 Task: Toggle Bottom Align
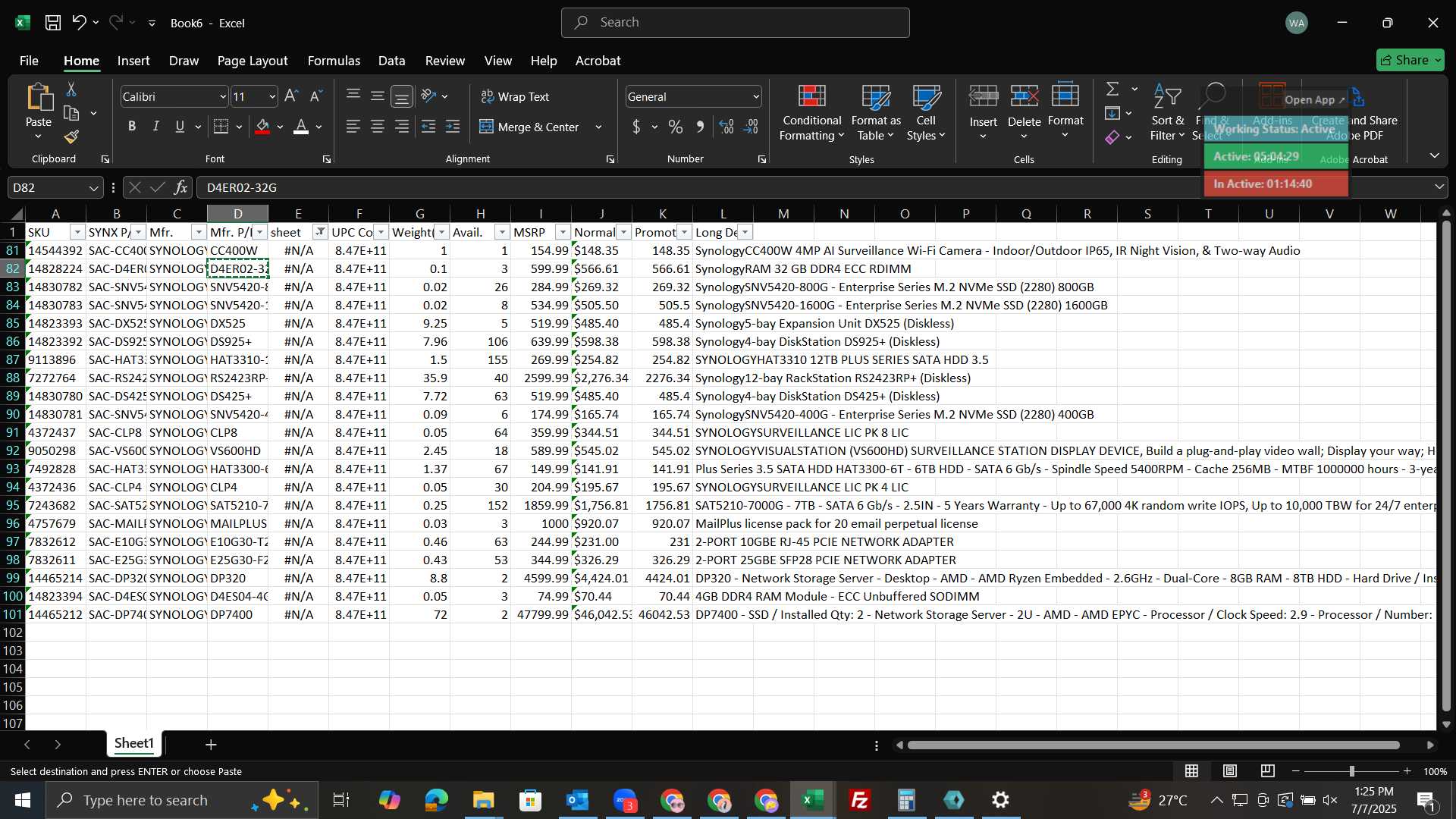pos(402,96)
